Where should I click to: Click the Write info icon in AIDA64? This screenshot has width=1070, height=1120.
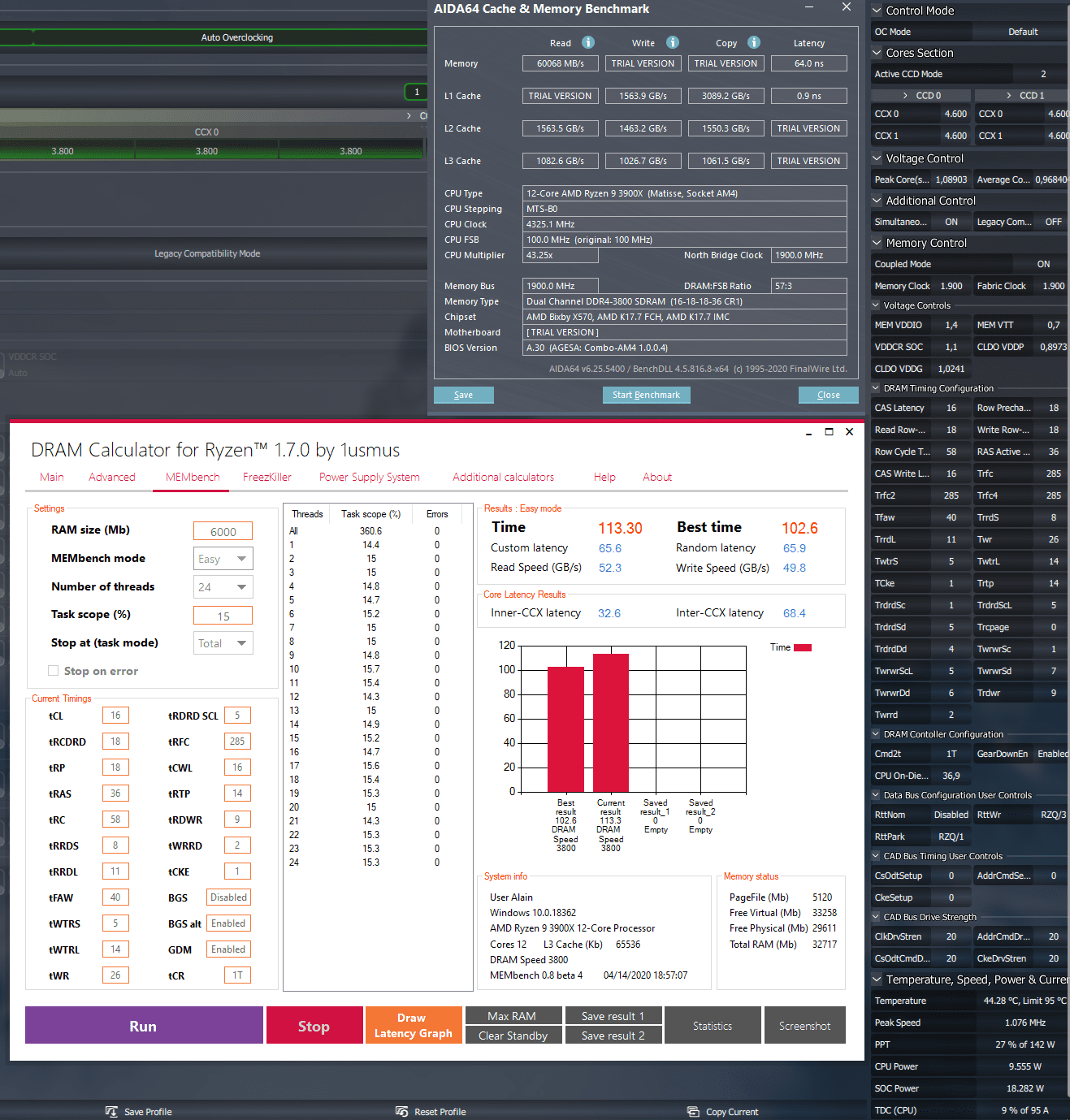click(673, 42)
